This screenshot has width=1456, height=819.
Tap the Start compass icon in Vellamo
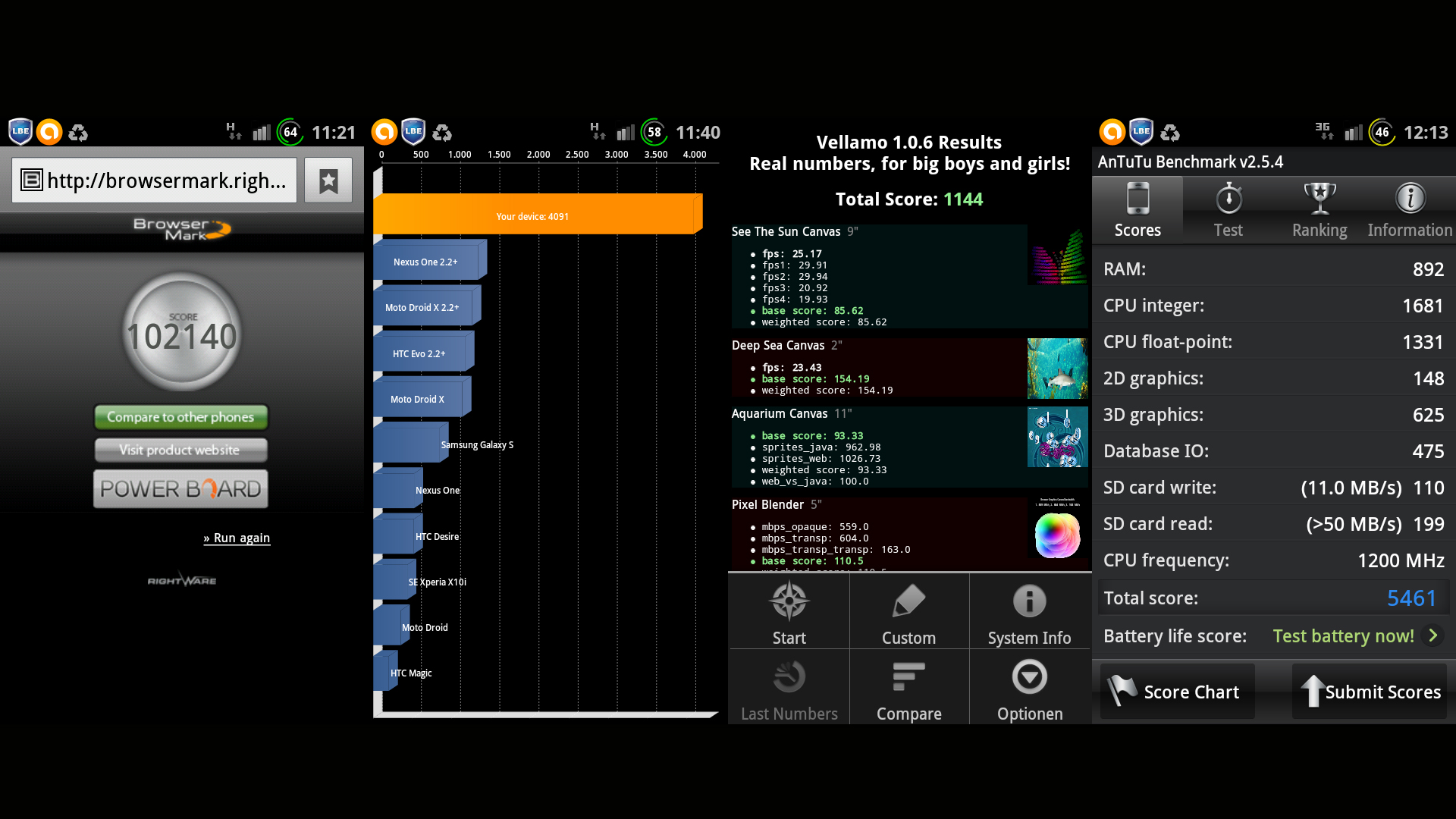tap(789, 601)
